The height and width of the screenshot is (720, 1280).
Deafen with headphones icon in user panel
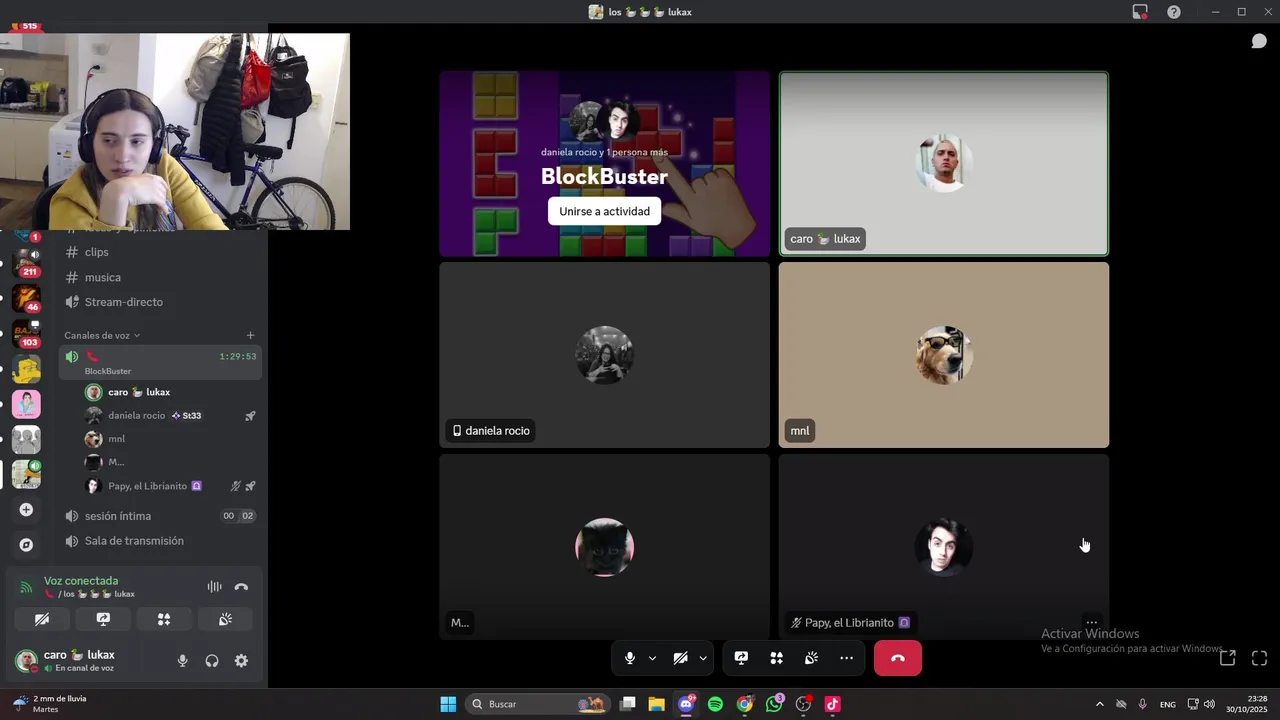point(212,660)
